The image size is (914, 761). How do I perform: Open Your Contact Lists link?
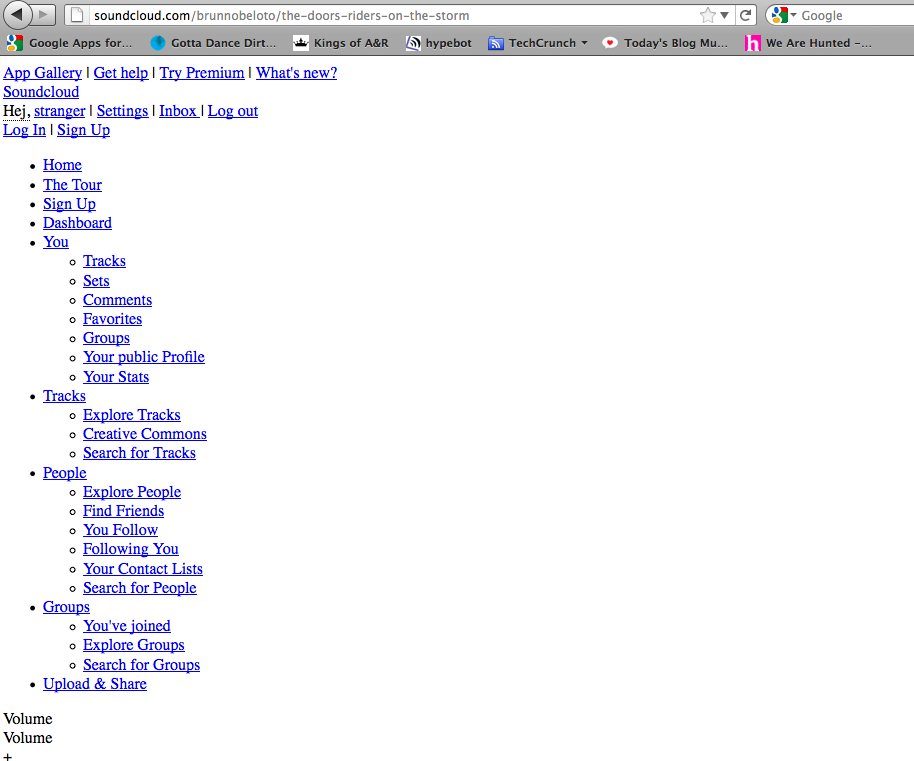point(143,569)
